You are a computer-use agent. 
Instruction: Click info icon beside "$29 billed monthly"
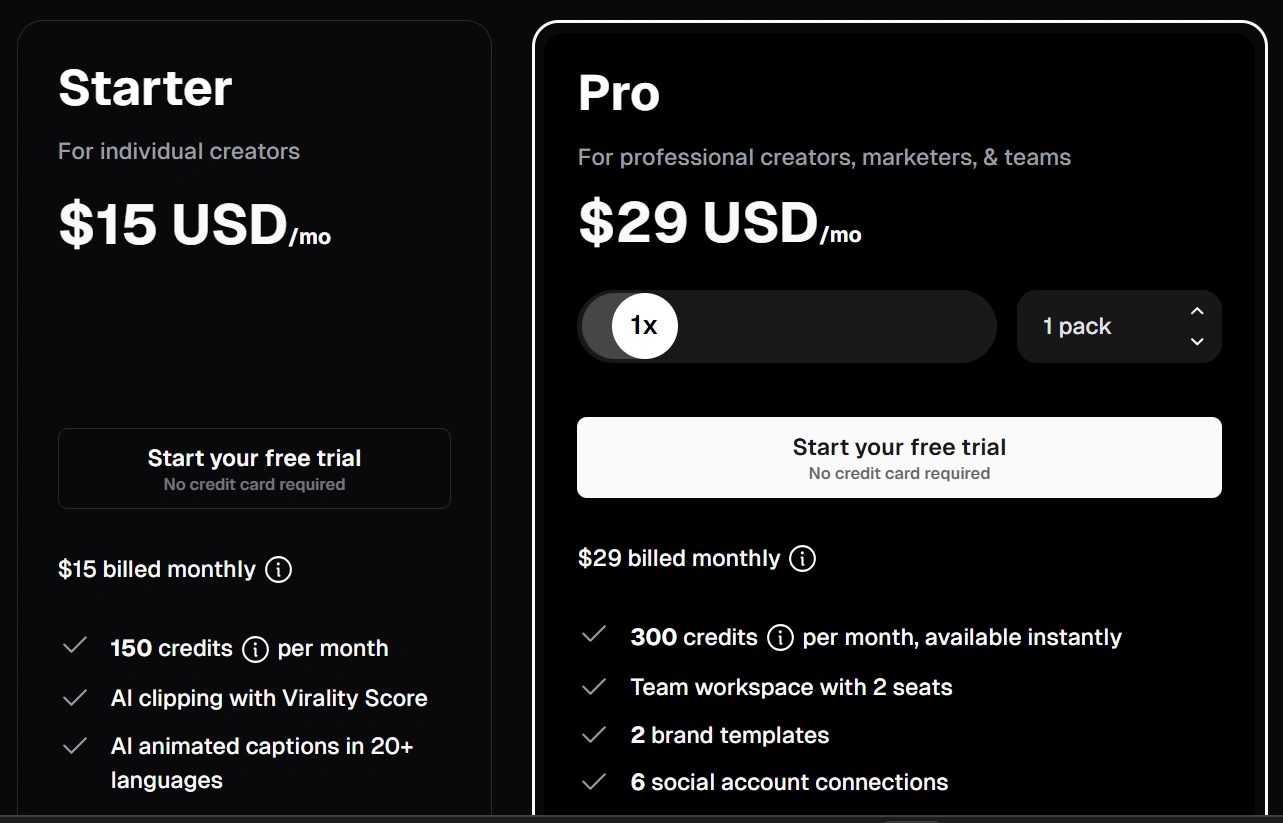click(x=802, y=558)
